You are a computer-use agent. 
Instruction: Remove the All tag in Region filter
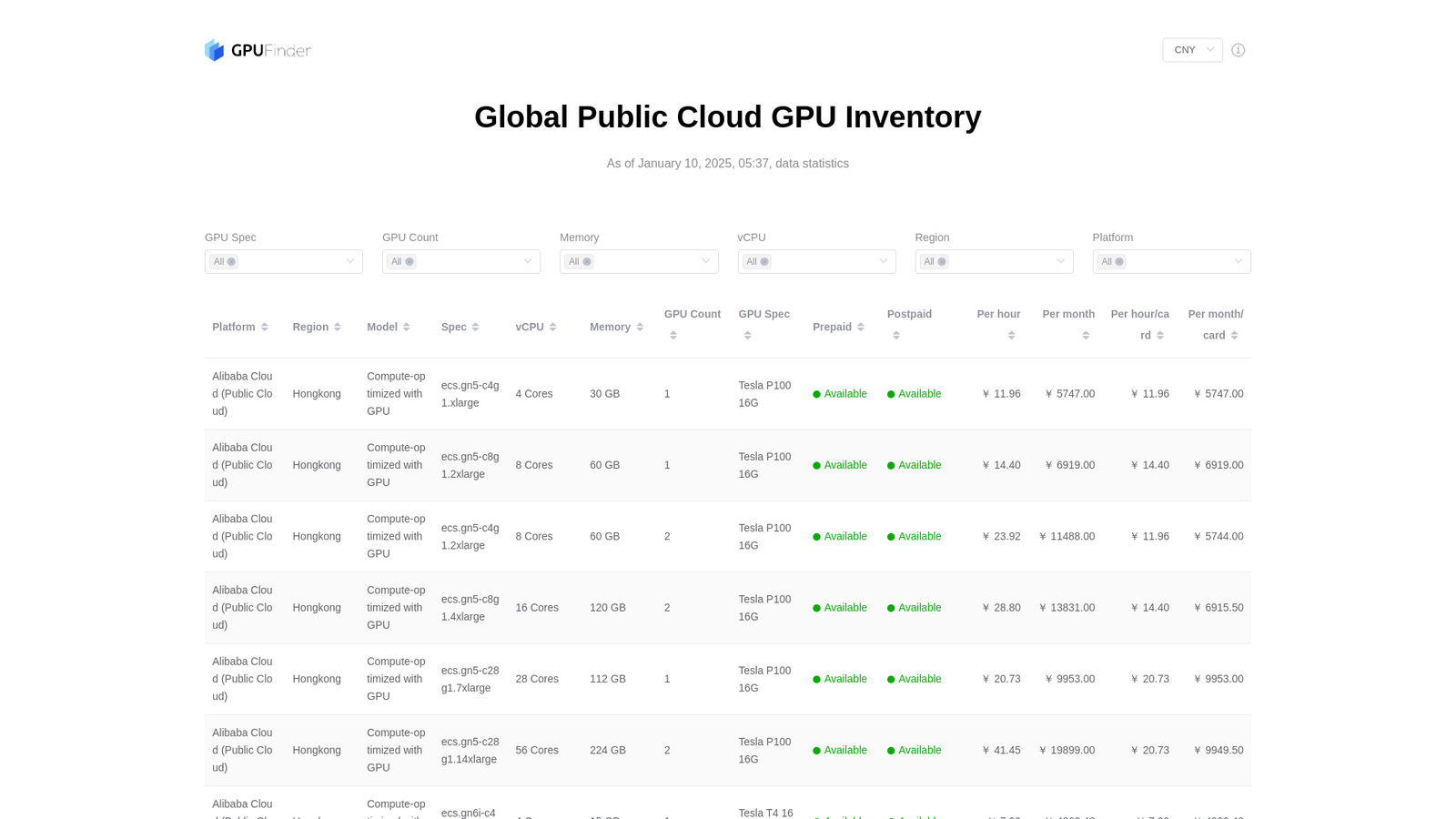[x=942, y=262]
